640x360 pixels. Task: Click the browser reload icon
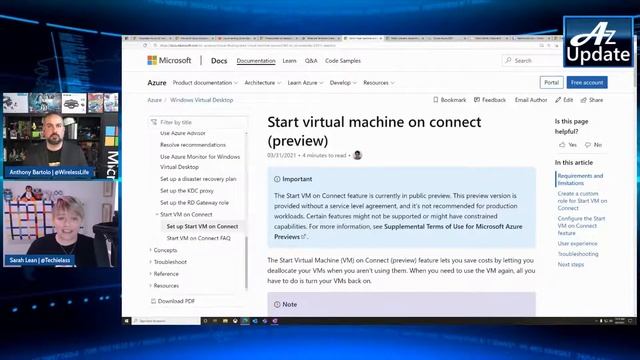[x=145, y=46]
